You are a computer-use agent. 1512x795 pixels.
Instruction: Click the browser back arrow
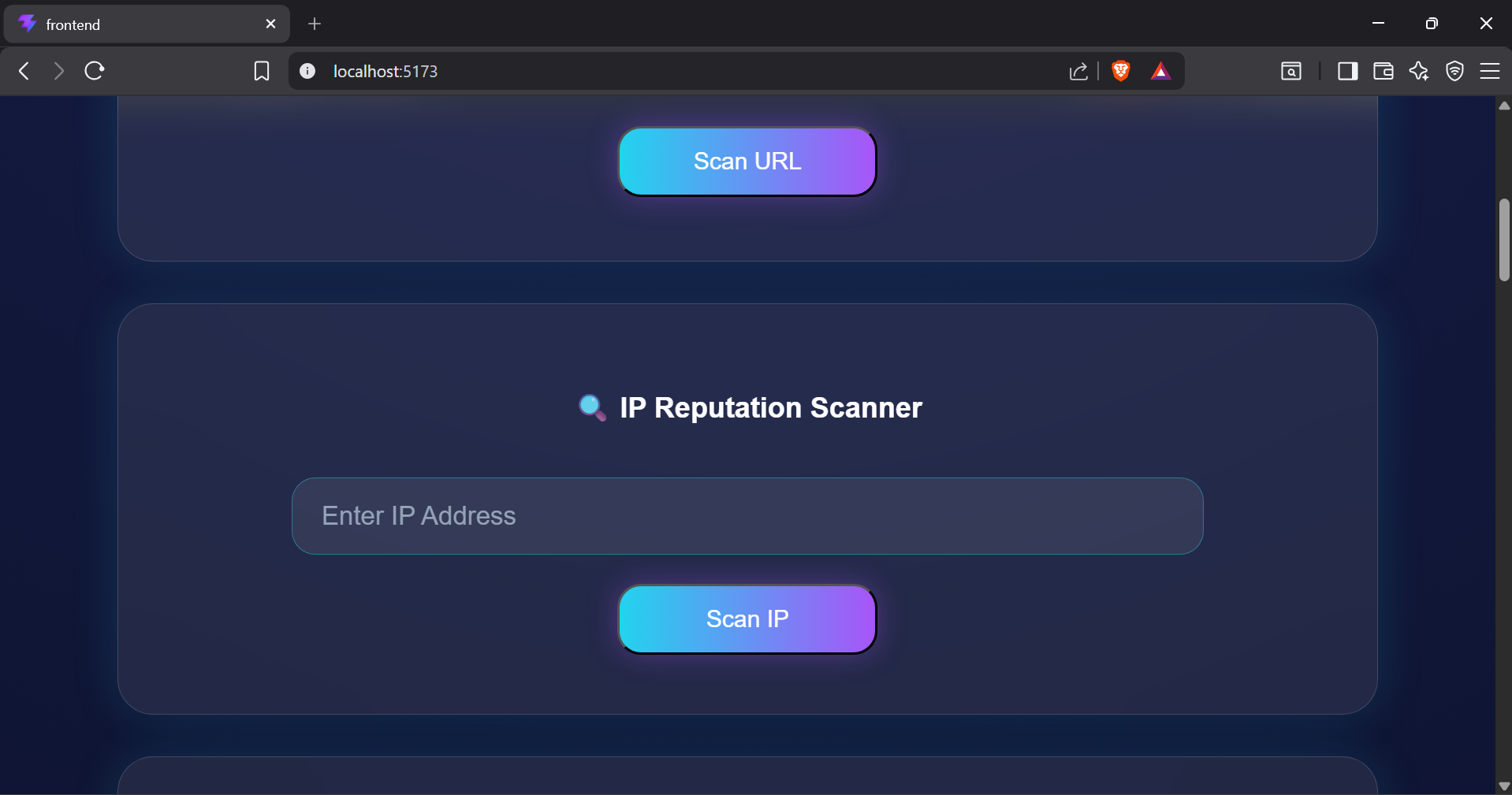pos(24,71)
